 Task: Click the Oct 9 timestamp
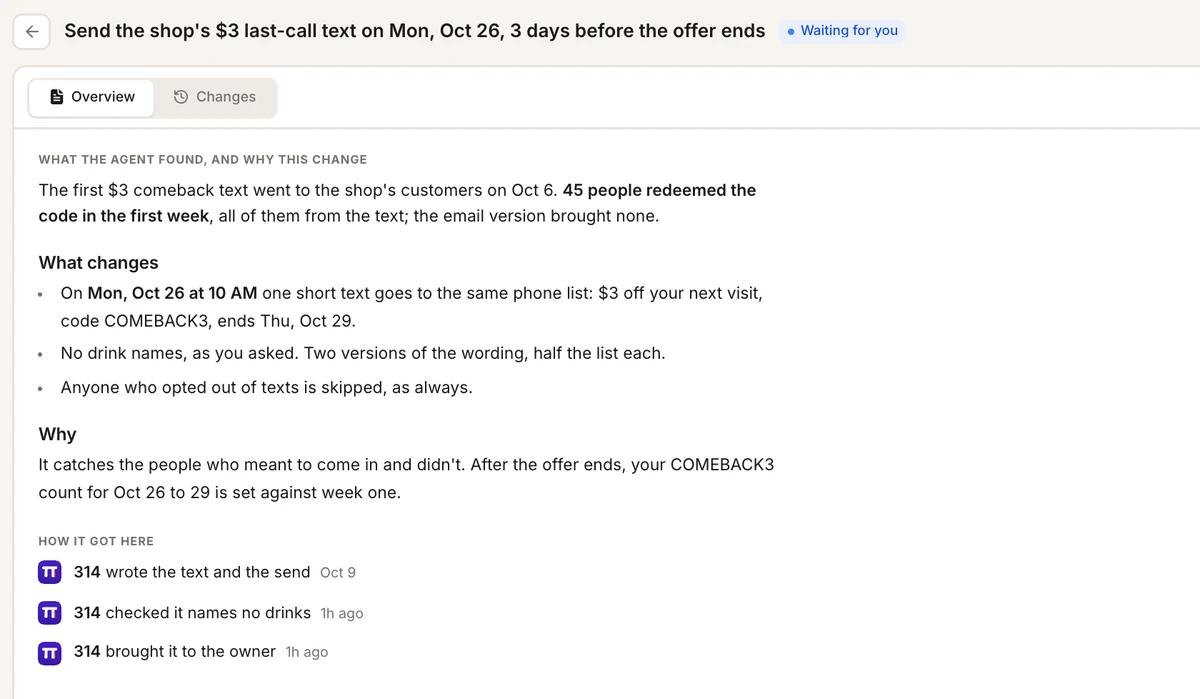[338, 573]
